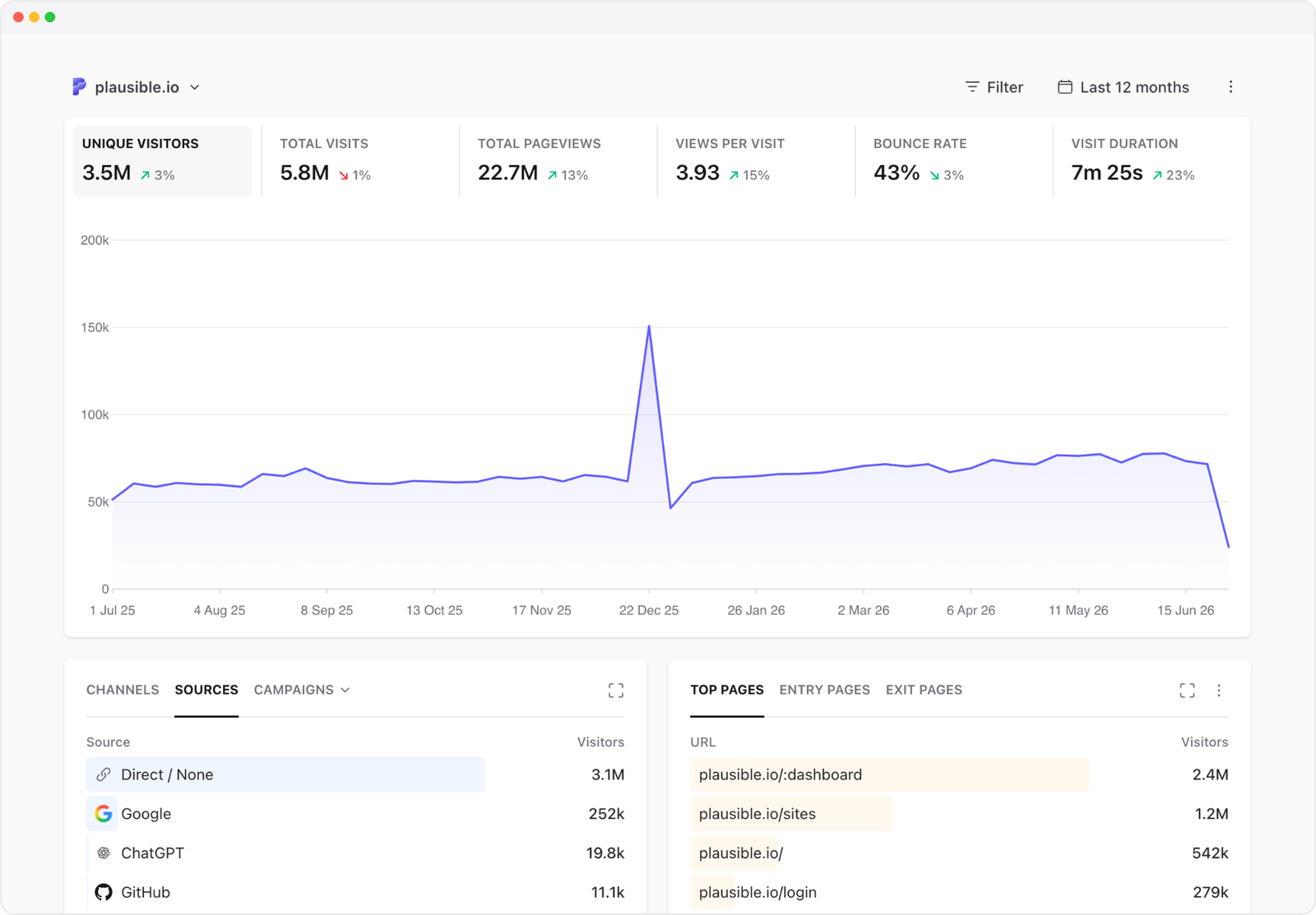
Task: Click the ChatGPT logo icon
Action: click(104, 853)
